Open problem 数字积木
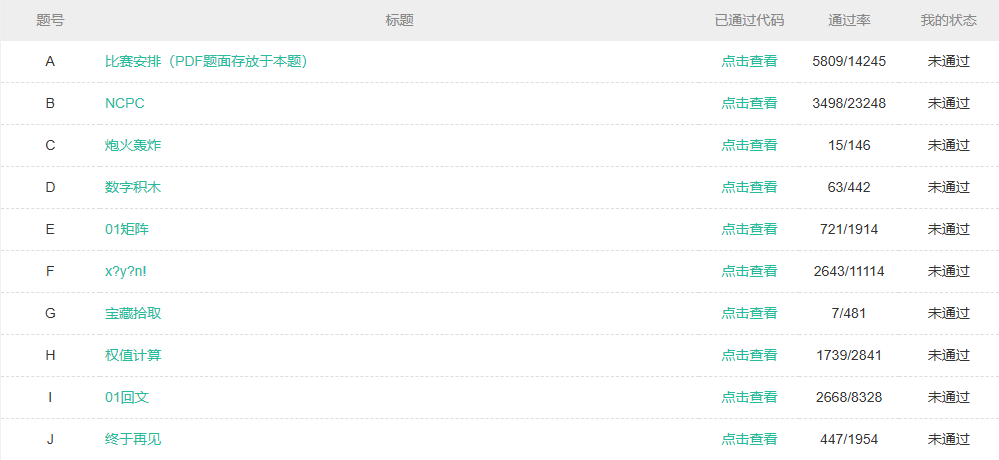This screenshot has width=999, height=460. coord(133,187)
